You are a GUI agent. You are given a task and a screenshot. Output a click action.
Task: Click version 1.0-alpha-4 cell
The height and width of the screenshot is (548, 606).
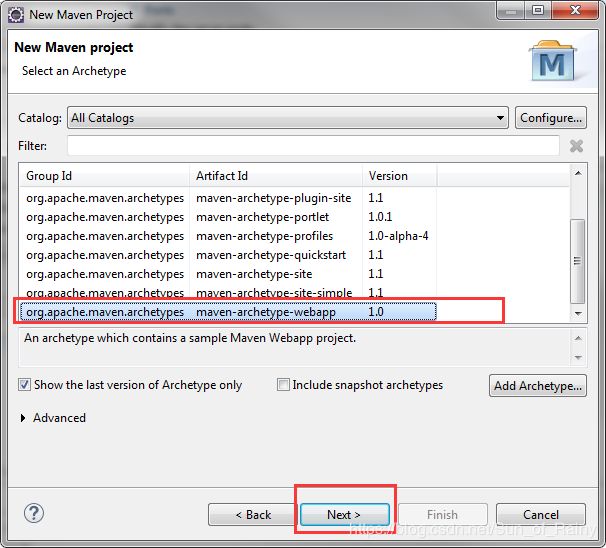click(398, 236)
